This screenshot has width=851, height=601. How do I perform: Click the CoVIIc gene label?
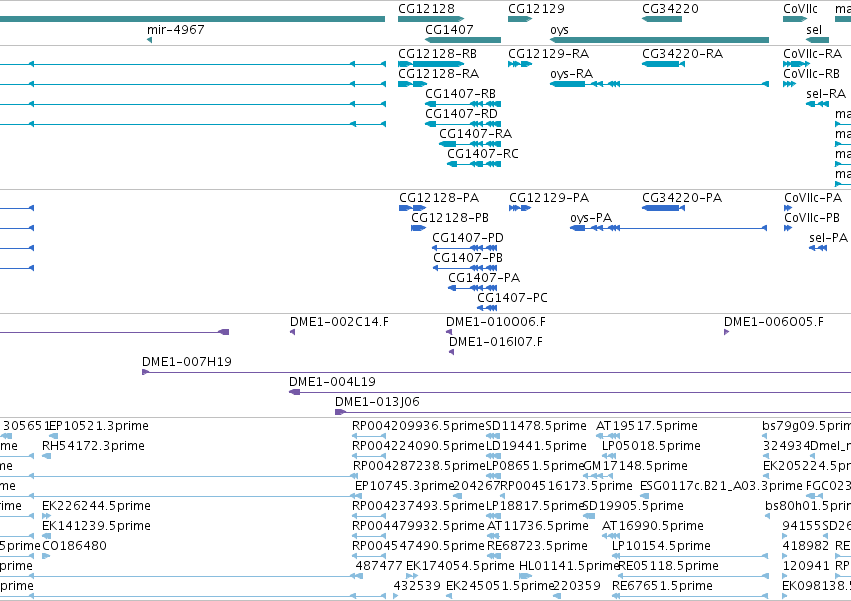click(800, 9)
